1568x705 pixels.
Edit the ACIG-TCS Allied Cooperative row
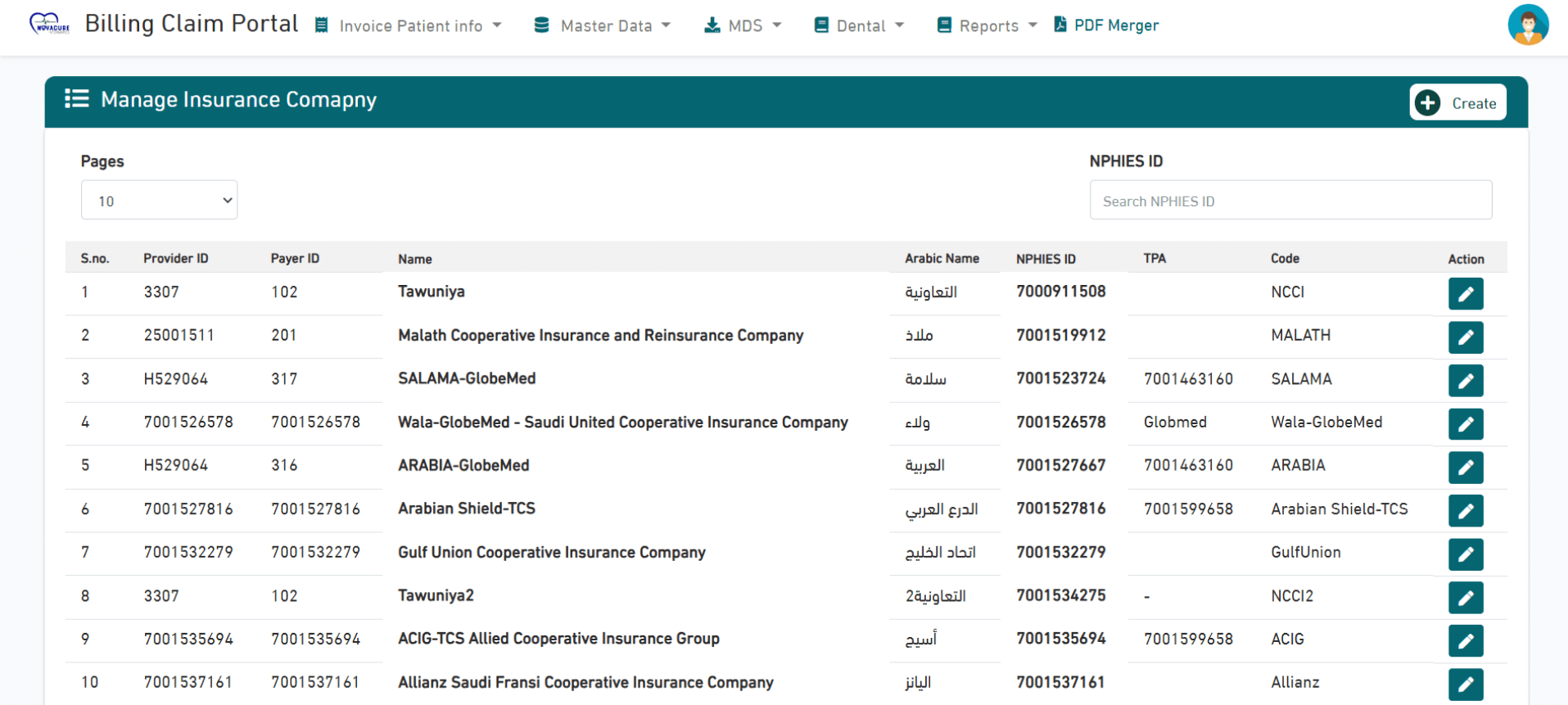(x=1465, y=641)
